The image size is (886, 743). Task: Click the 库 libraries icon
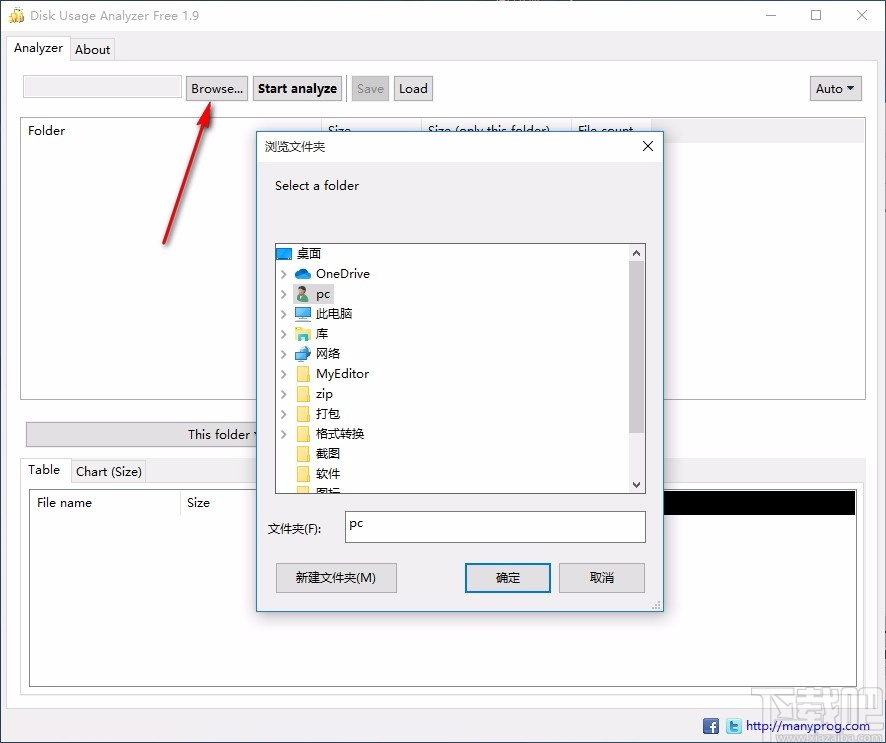[303, 333]
